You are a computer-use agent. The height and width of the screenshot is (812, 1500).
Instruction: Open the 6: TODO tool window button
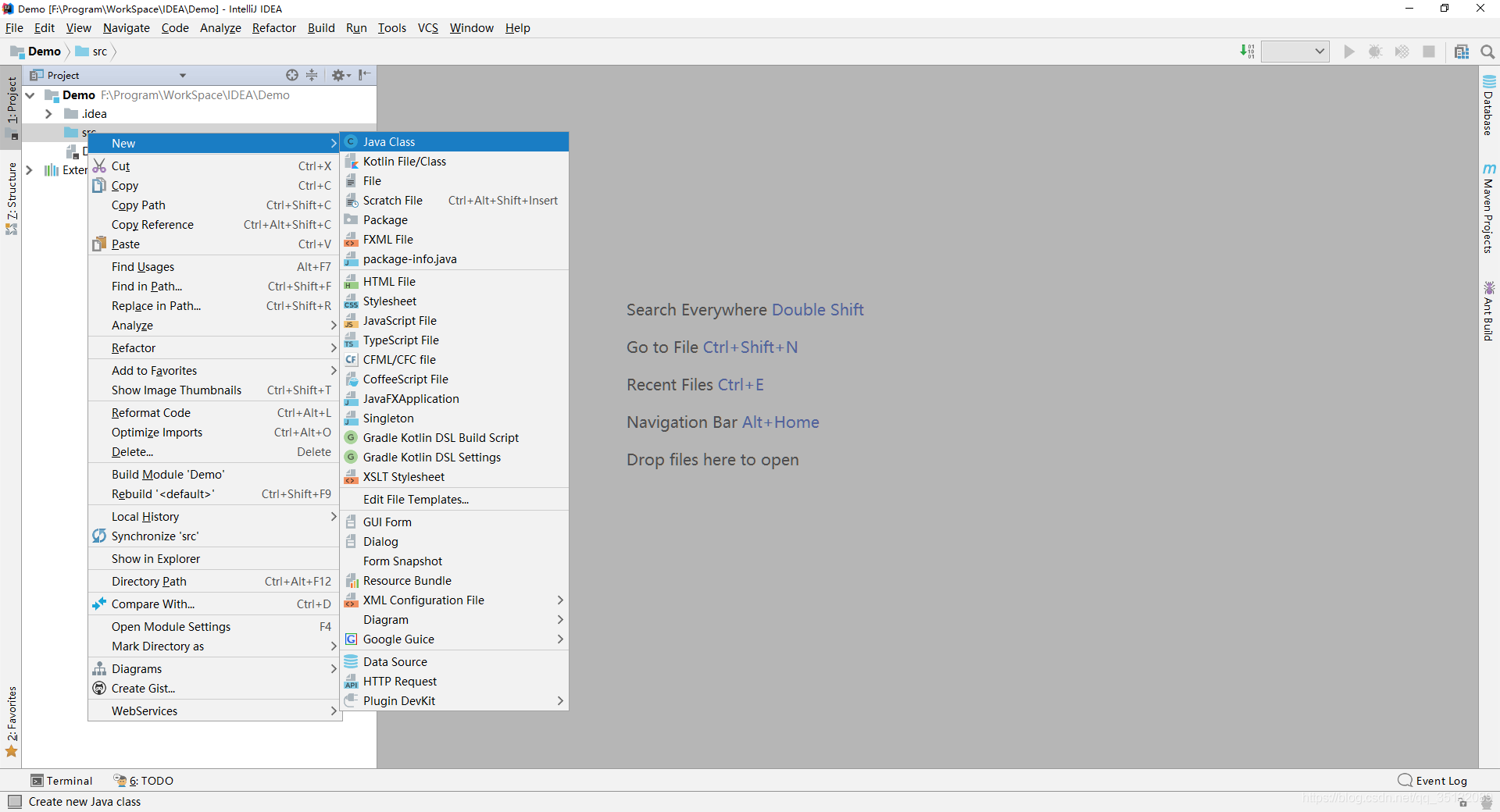pyautogui.click(x=144, y=781)
